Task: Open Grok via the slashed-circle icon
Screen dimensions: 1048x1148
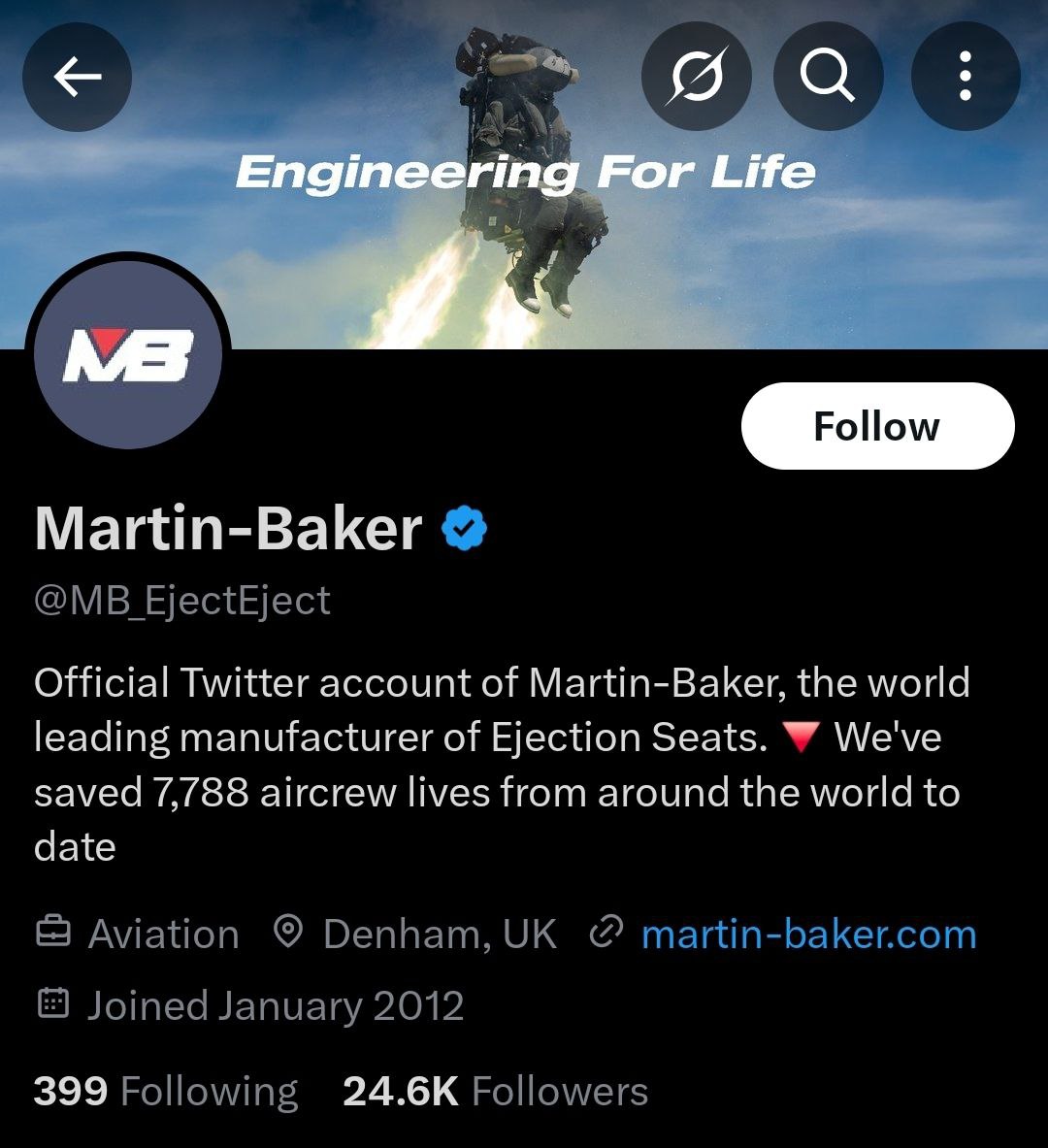Action: point(696,77)
